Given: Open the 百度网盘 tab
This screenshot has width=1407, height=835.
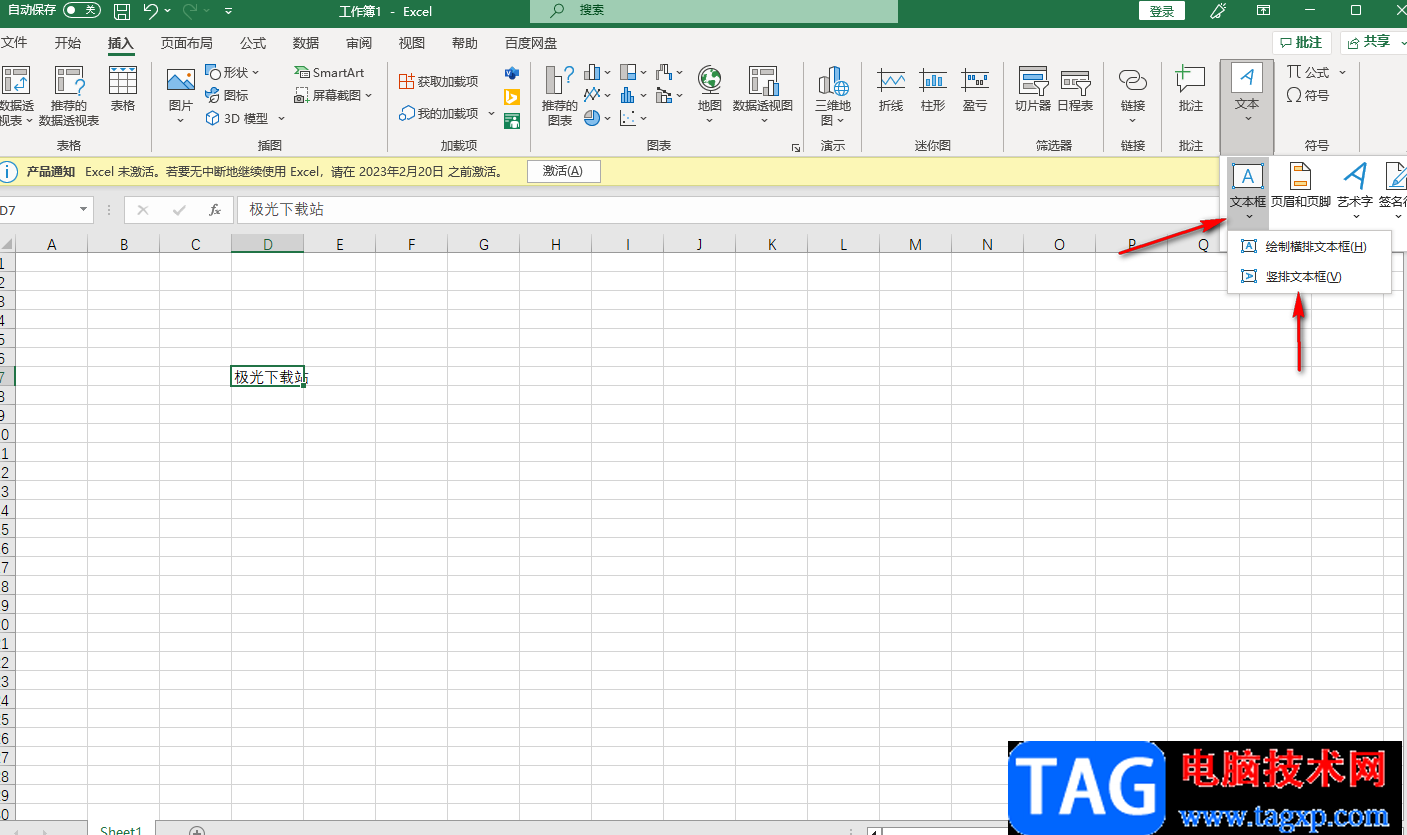Looking at the screenshot, I should (x=531, y=43).
